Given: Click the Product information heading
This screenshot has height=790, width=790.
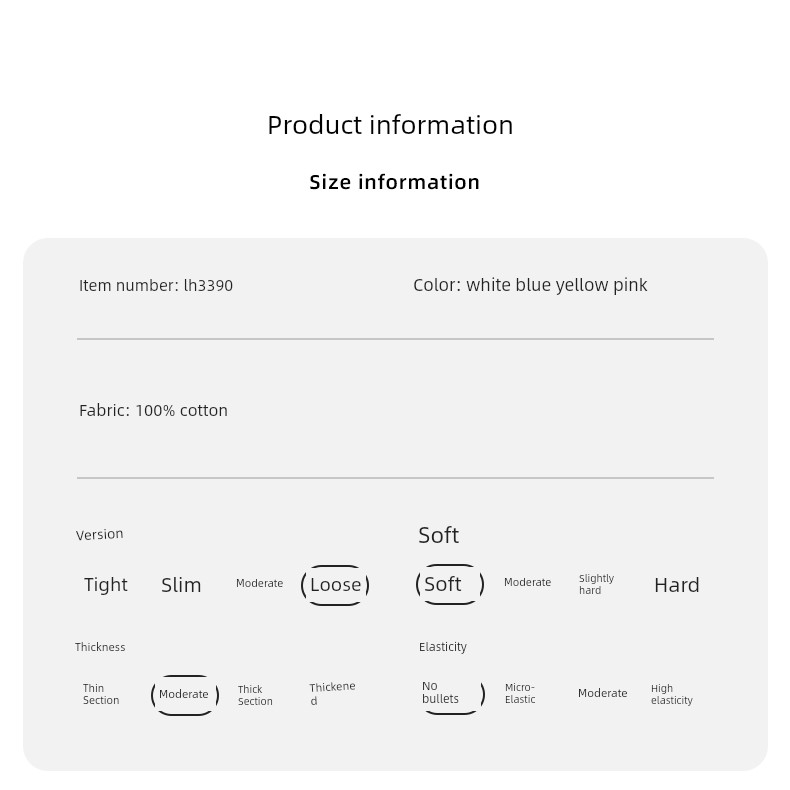Looking at the screenshot, I should (x=390, y=125).
